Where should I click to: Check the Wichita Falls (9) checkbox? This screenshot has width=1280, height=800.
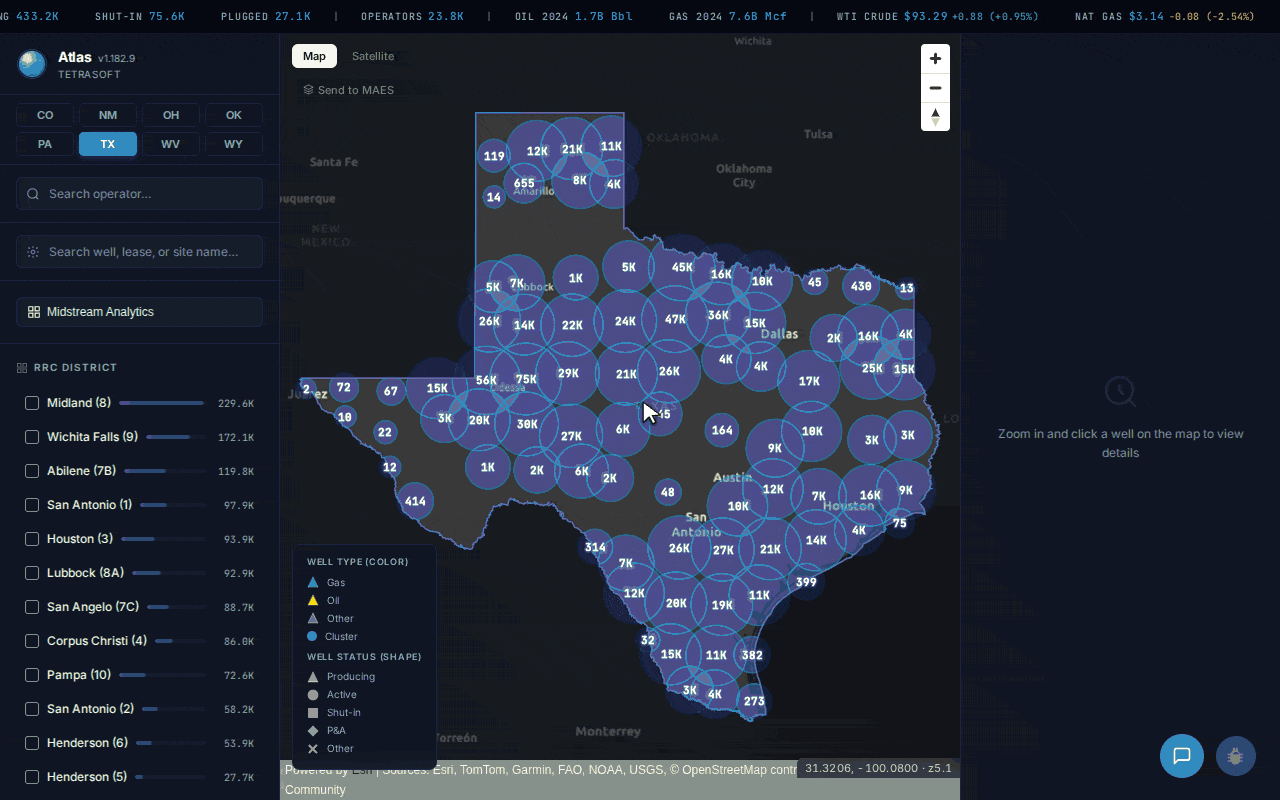pos(32,437)
